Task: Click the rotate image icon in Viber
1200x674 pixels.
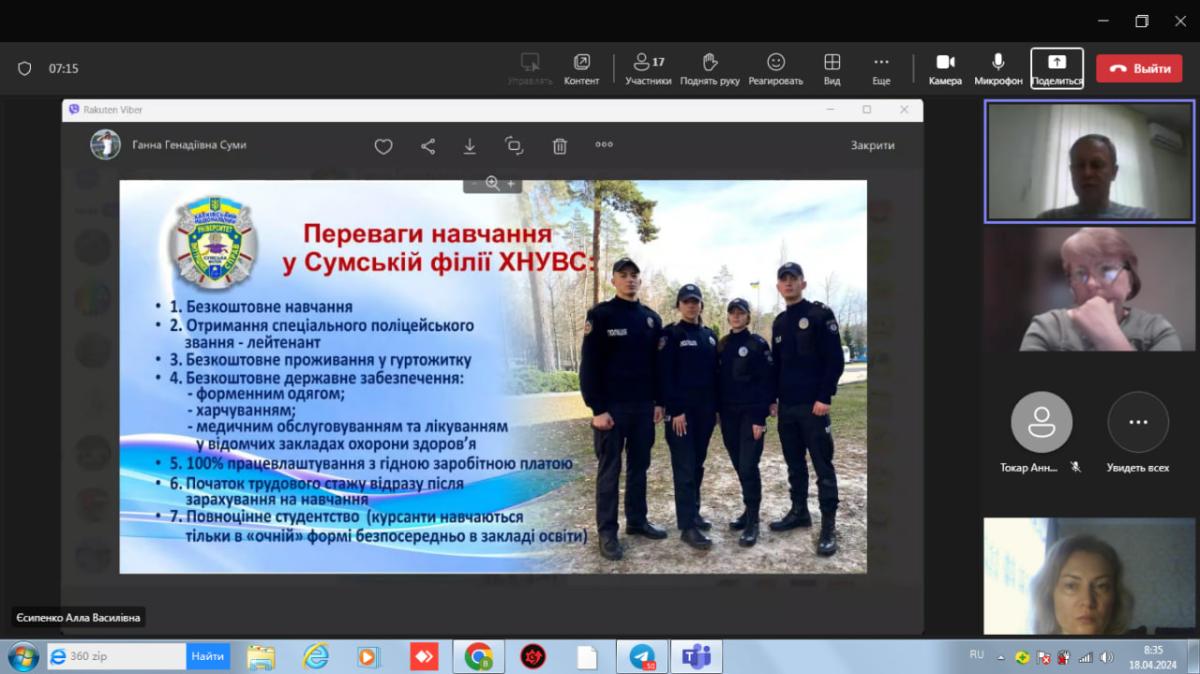Action: pos(514,146)
